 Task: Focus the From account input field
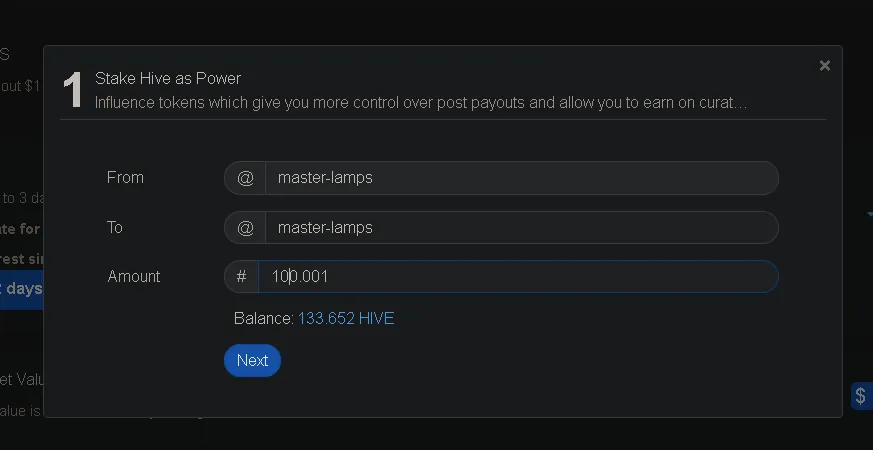point(520,178)
